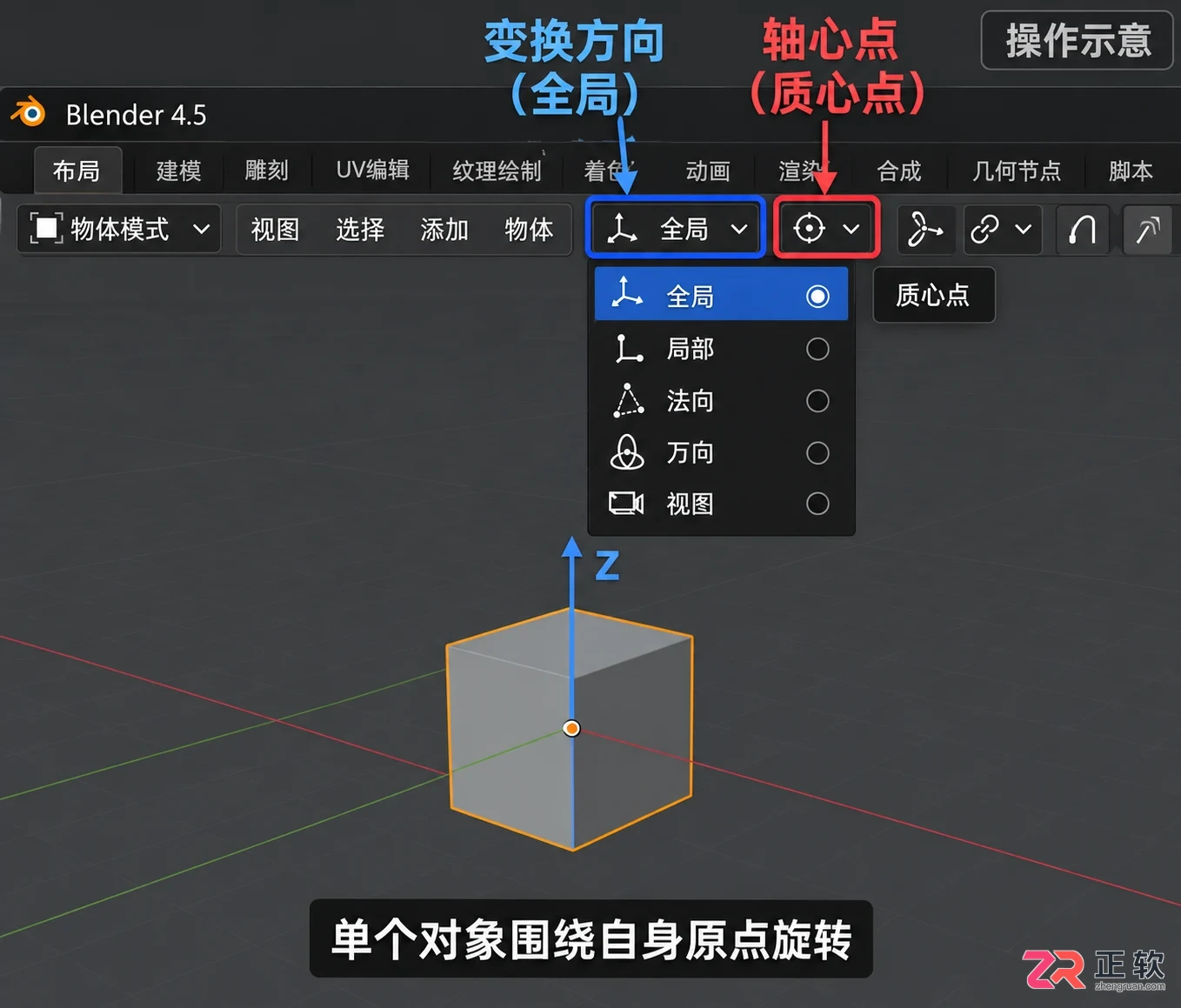Viewport: 1181px width, 1008px height.
Task: Click the 全局 axes icon in list
Action: coord(627,294)
